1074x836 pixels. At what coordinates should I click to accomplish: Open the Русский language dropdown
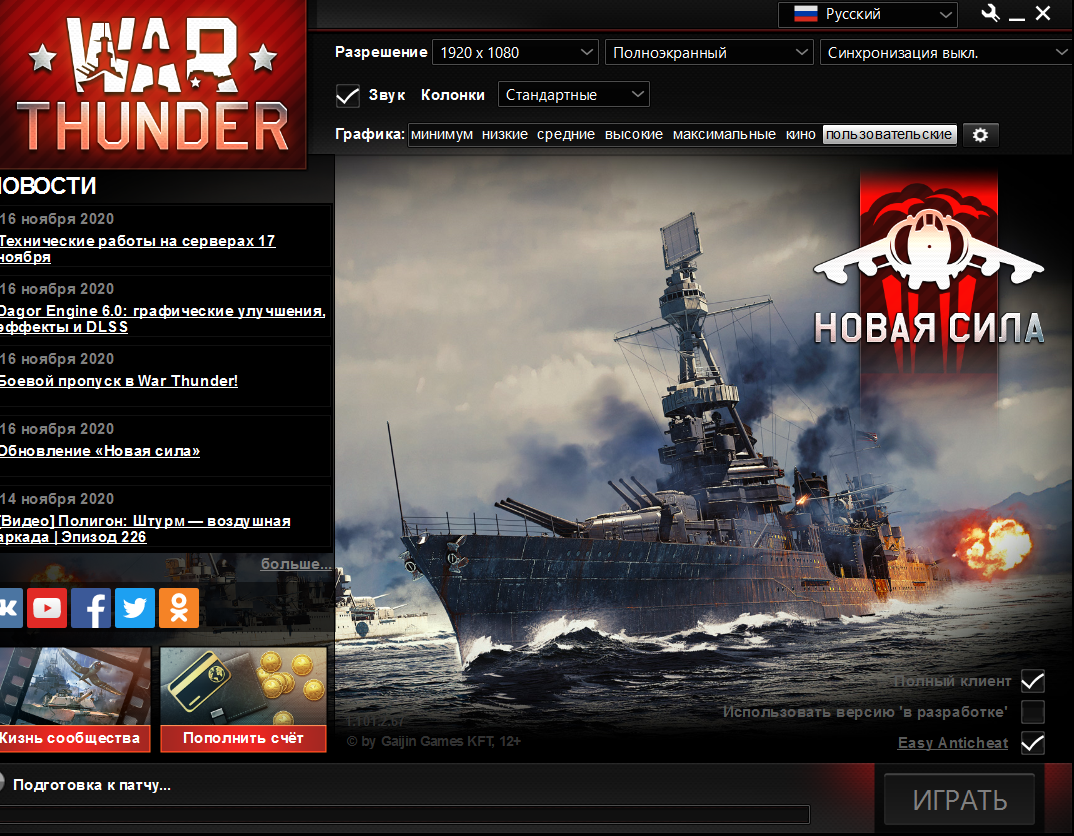[868, 14]
